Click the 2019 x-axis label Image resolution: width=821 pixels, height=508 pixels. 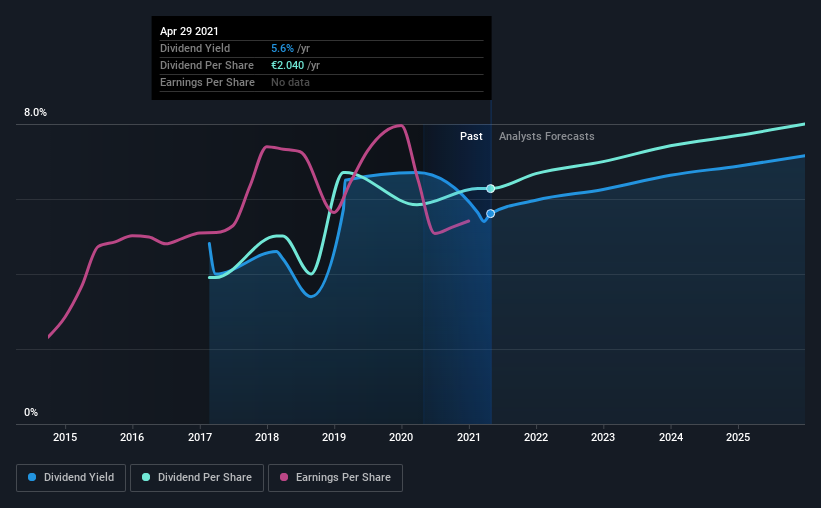click(334, 437)
